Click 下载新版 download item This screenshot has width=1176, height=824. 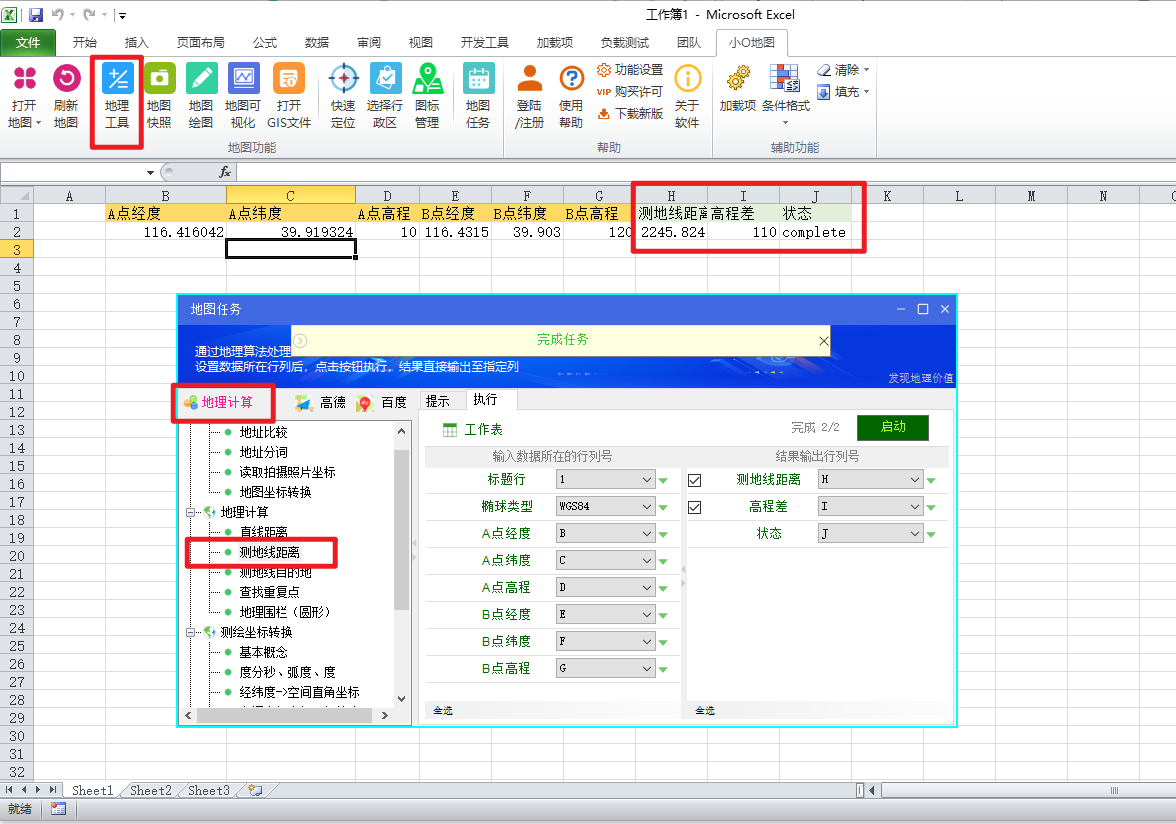[630, 113]
